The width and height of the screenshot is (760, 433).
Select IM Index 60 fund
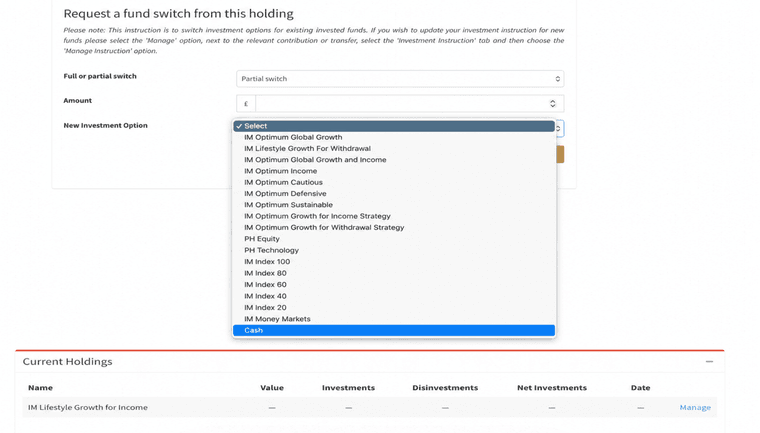click(265, 284)
